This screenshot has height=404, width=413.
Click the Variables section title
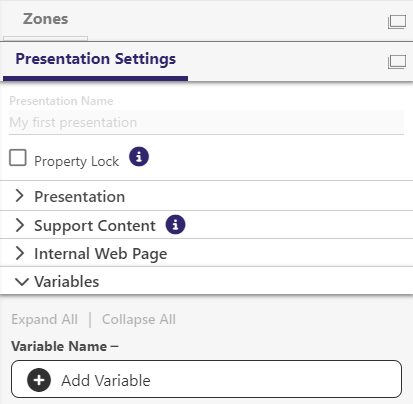click(67, 282)
